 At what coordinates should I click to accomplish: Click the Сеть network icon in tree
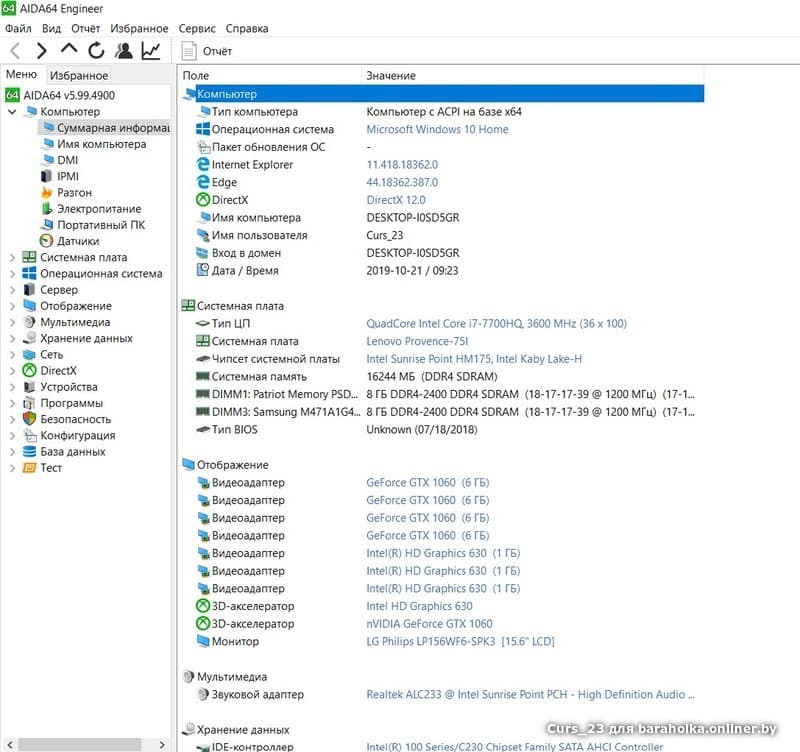[x=30, y=355]
